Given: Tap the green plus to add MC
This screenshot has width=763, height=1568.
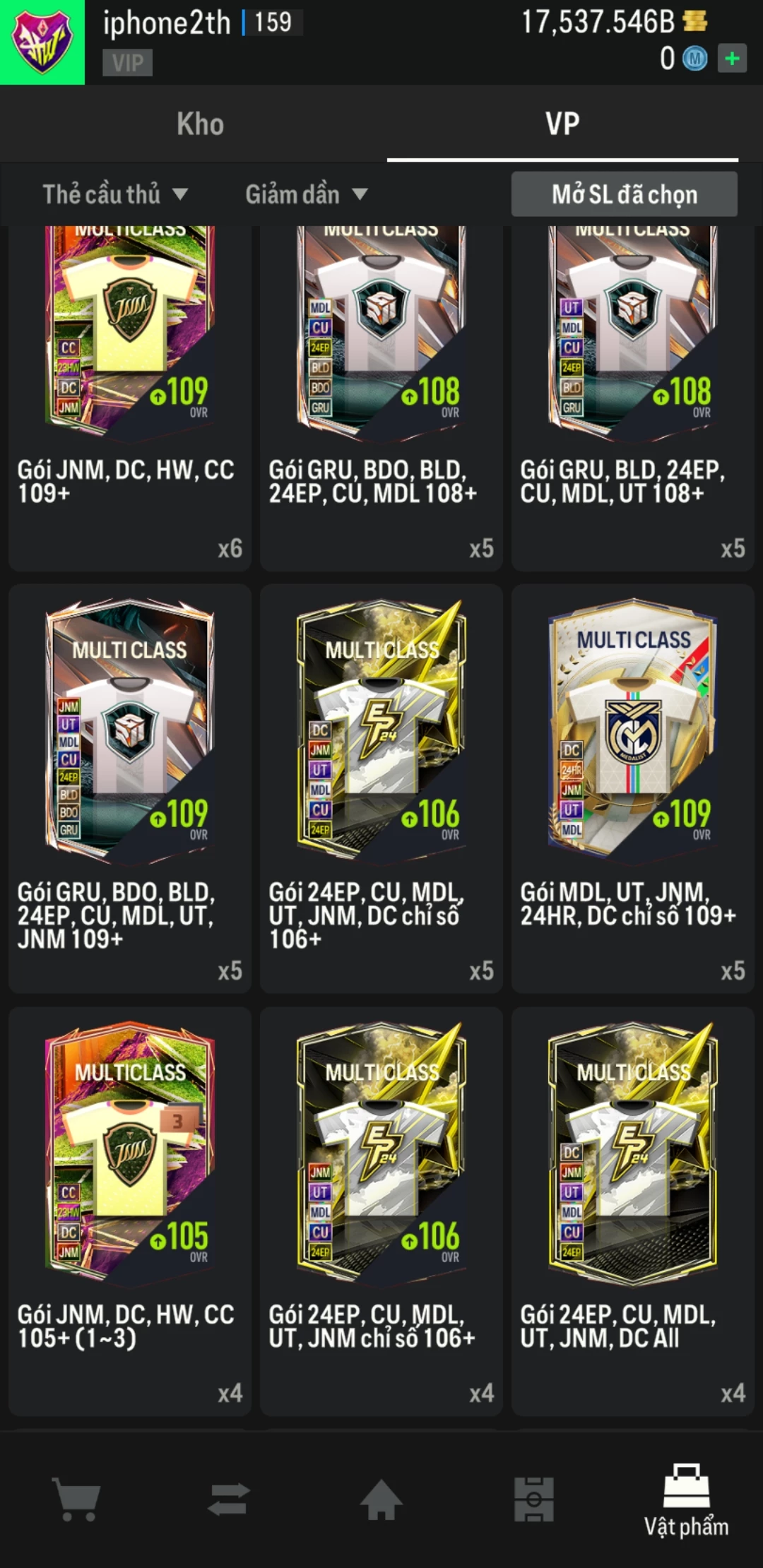Looking at the screenshot, I should coord(733,59).
